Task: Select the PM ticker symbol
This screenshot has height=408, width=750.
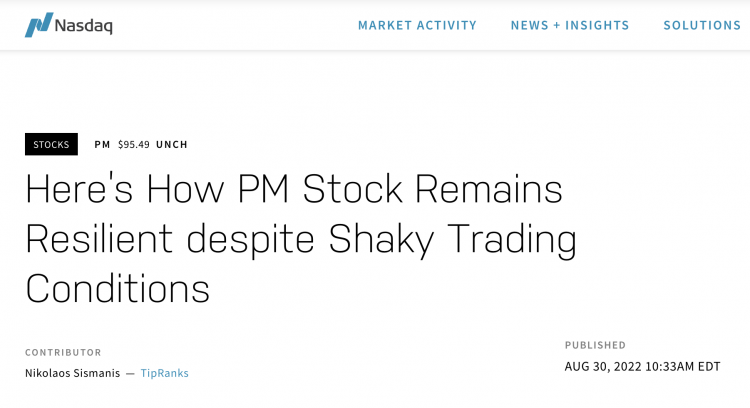Action: tap(102, 144)
